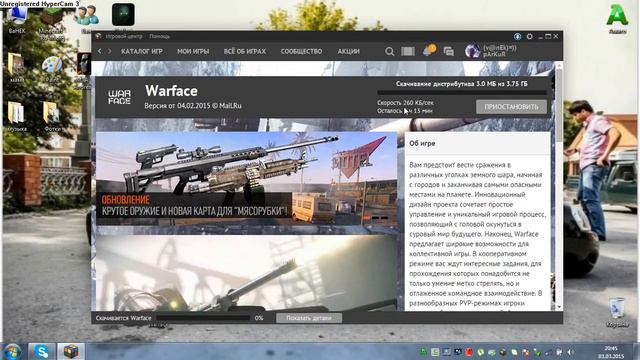Pause download with ПРИОСТАНОВИТЬ button
Image resolution: width=640 pixels, height=360 pixels.
coord(511,107)
